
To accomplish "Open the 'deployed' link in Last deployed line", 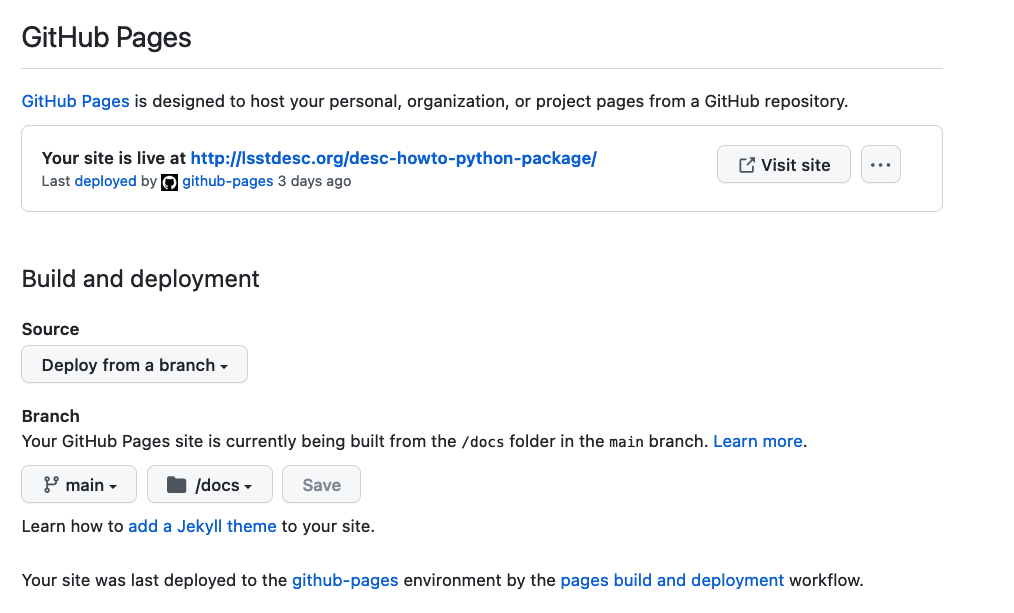I will (105, 182).
